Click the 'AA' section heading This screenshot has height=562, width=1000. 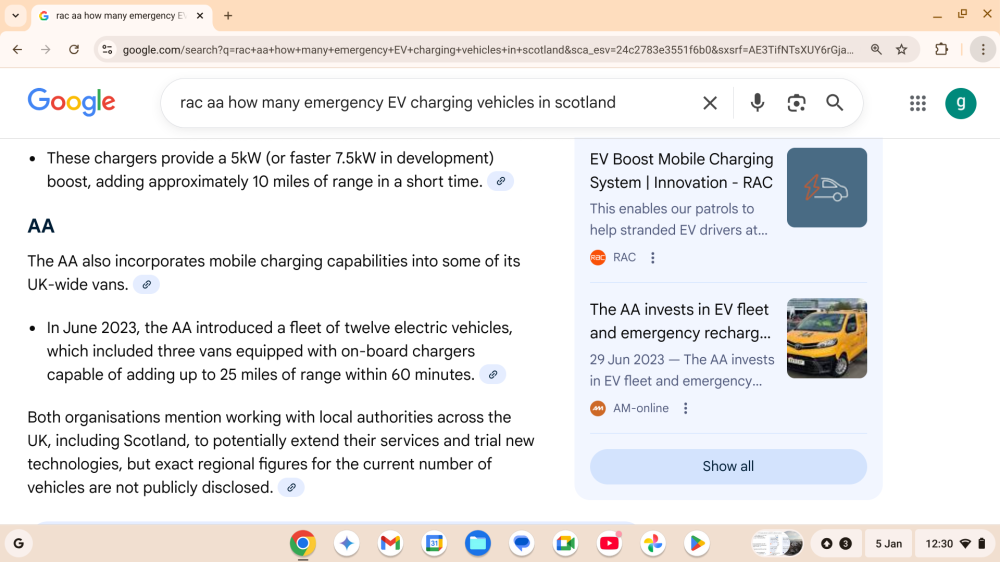pyautogui.click(x=41, y=226)
